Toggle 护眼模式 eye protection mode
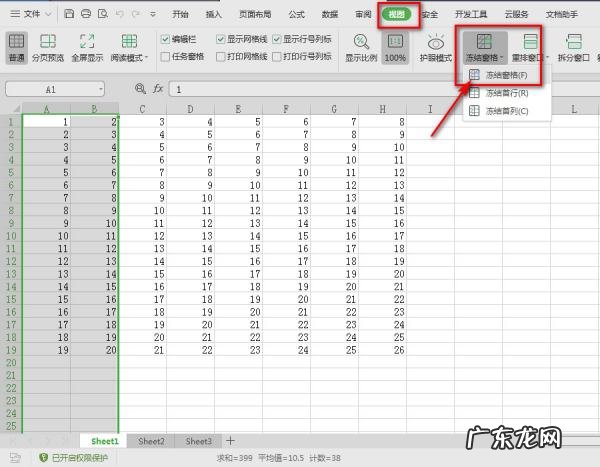600x467 pixels. point(436,48)
